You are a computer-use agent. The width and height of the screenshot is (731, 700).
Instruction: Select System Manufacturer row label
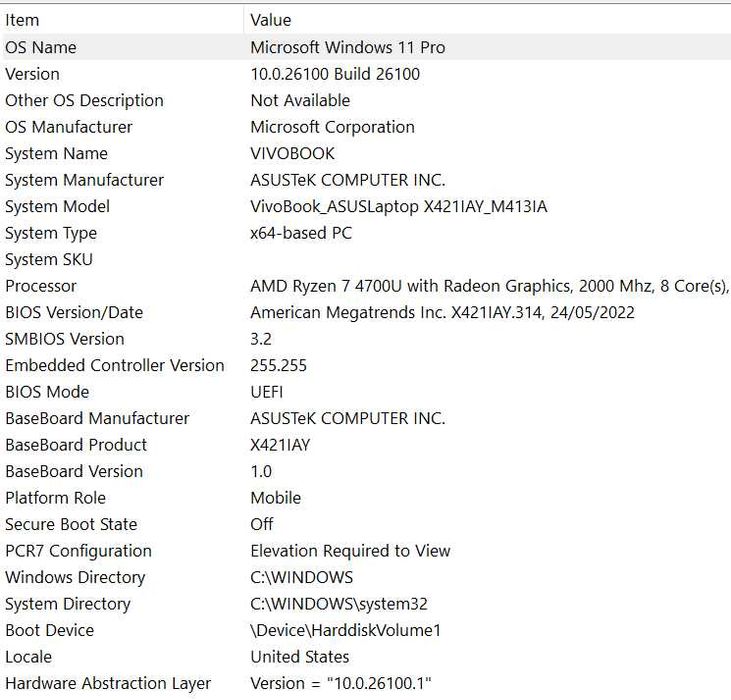pos(84,180)
